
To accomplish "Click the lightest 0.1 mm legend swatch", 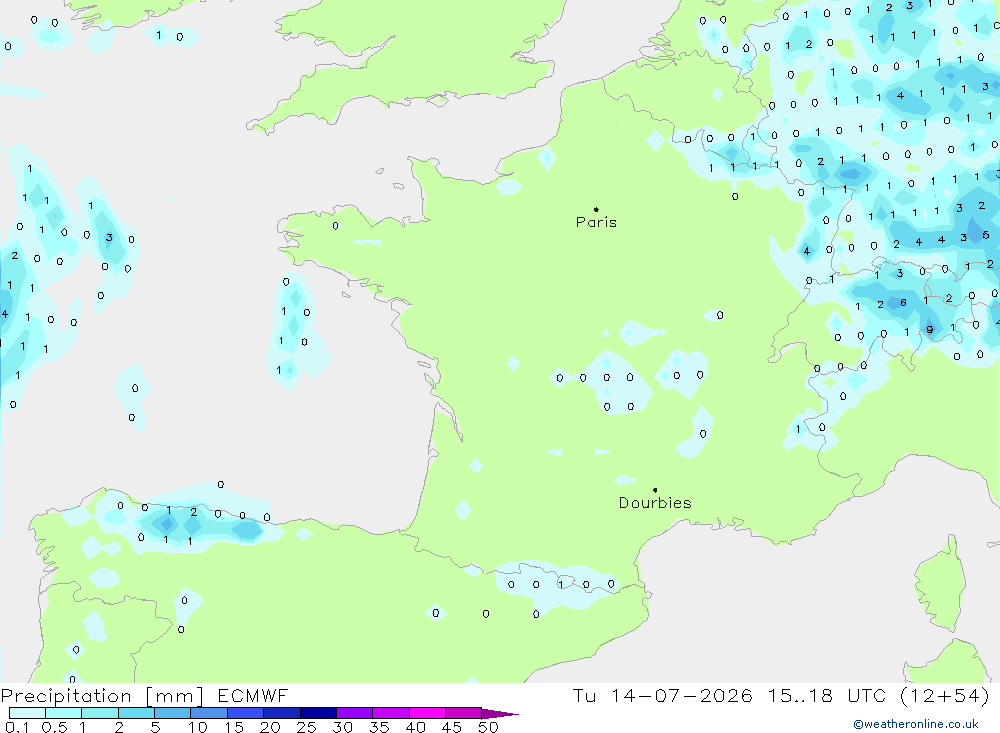I will coord(27,713).
